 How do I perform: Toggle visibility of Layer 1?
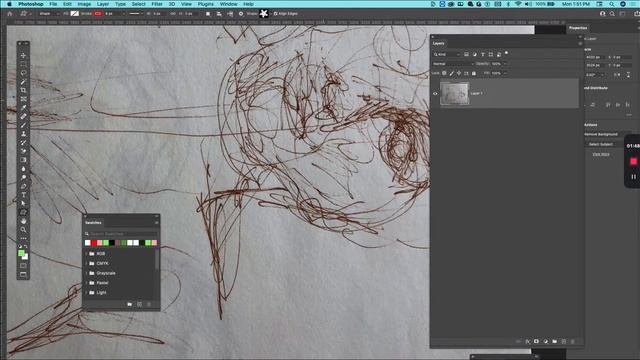point(435,93)
